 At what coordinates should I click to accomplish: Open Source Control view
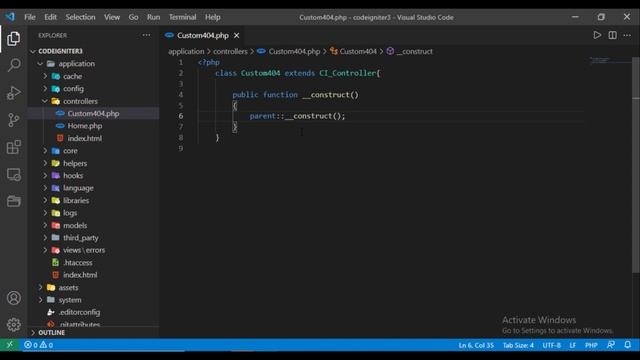tap(13, 120)
